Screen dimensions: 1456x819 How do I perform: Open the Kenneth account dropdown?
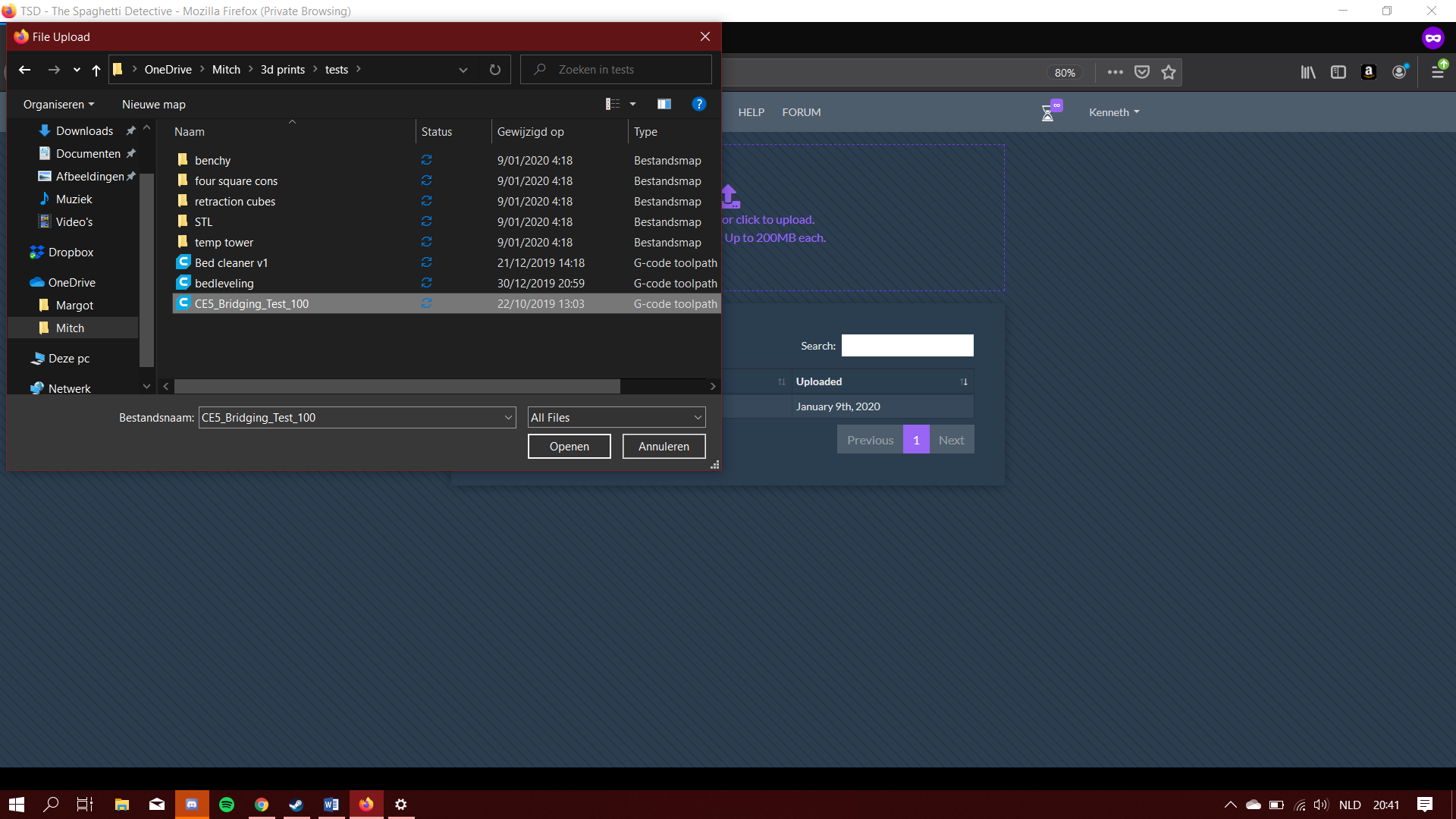pos(1113,112)
